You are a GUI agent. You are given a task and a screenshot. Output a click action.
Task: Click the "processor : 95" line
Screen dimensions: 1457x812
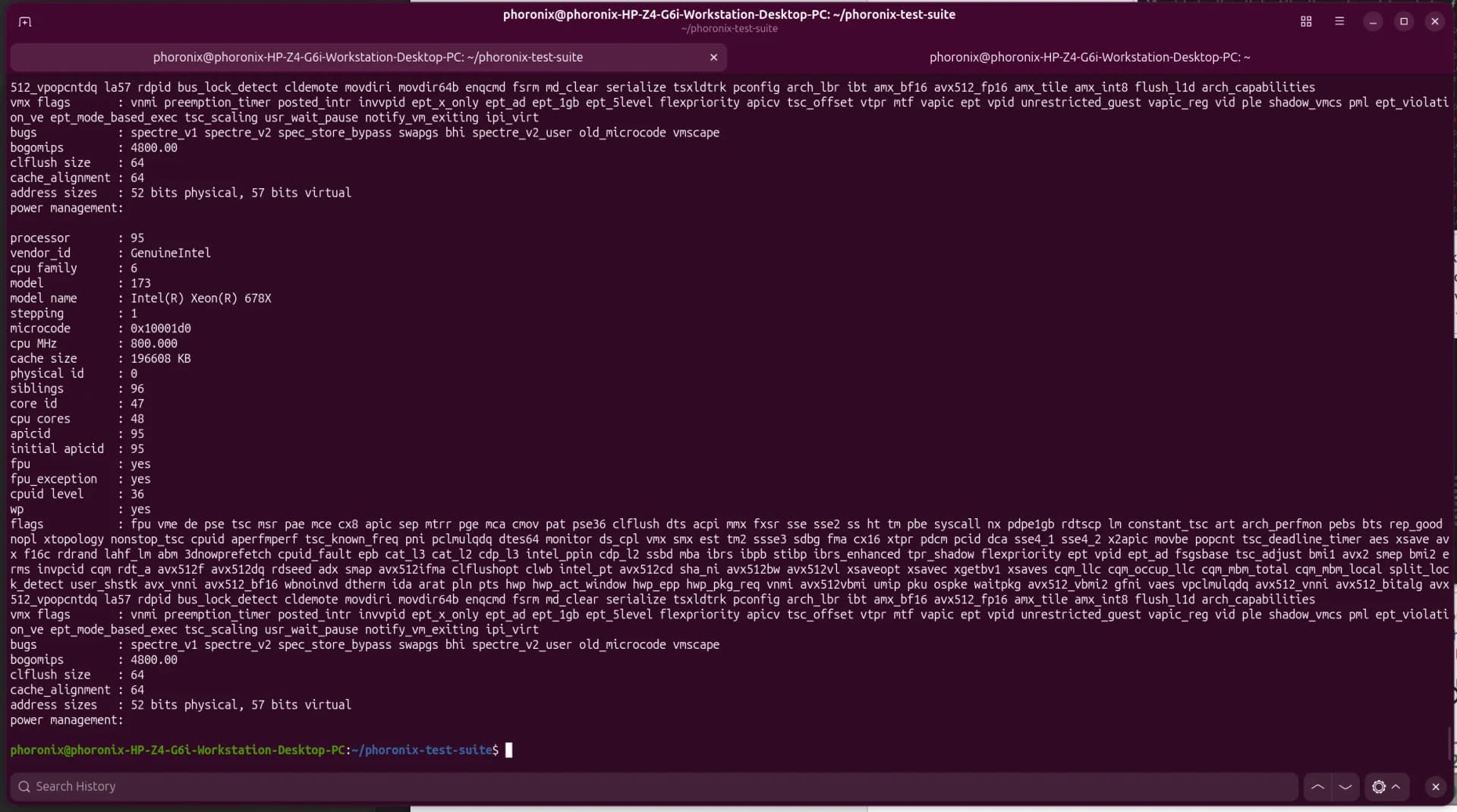(77, 238)
